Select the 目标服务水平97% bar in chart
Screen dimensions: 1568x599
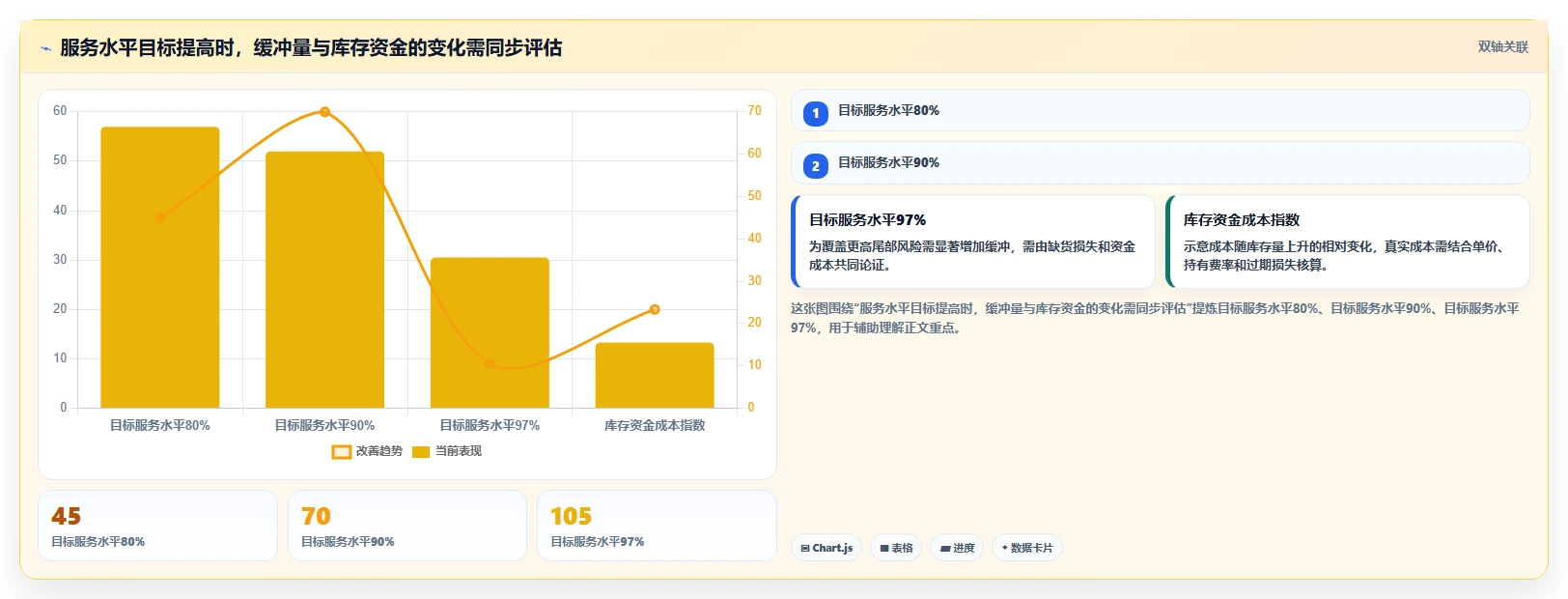[x=490, y=332]
